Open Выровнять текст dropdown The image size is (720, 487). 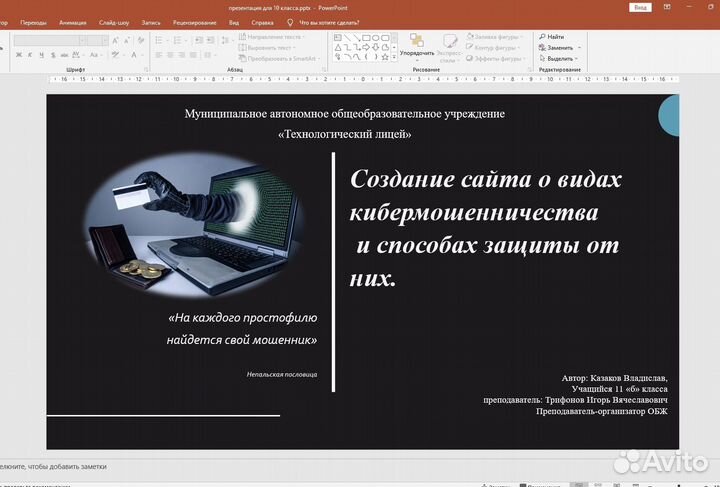tap(267, 47)
